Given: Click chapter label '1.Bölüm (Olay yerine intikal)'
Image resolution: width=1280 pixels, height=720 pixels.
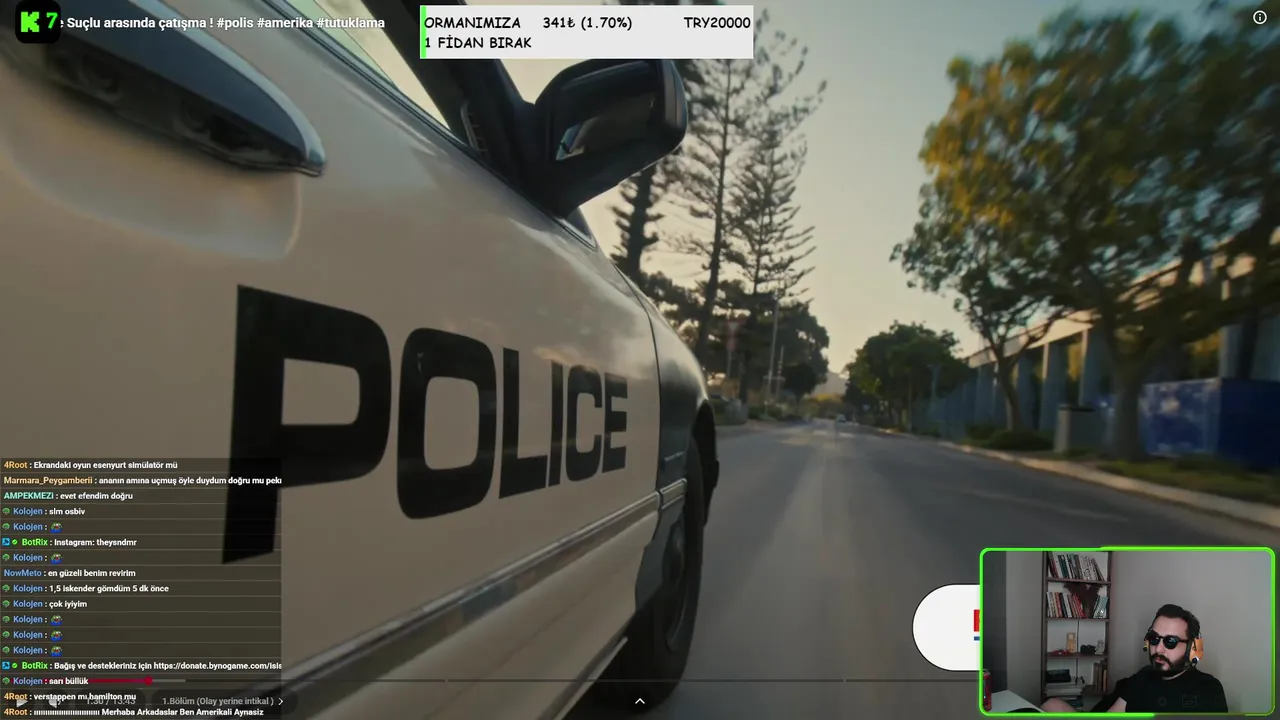Looking at the screenshot, I should click(217, 701).
